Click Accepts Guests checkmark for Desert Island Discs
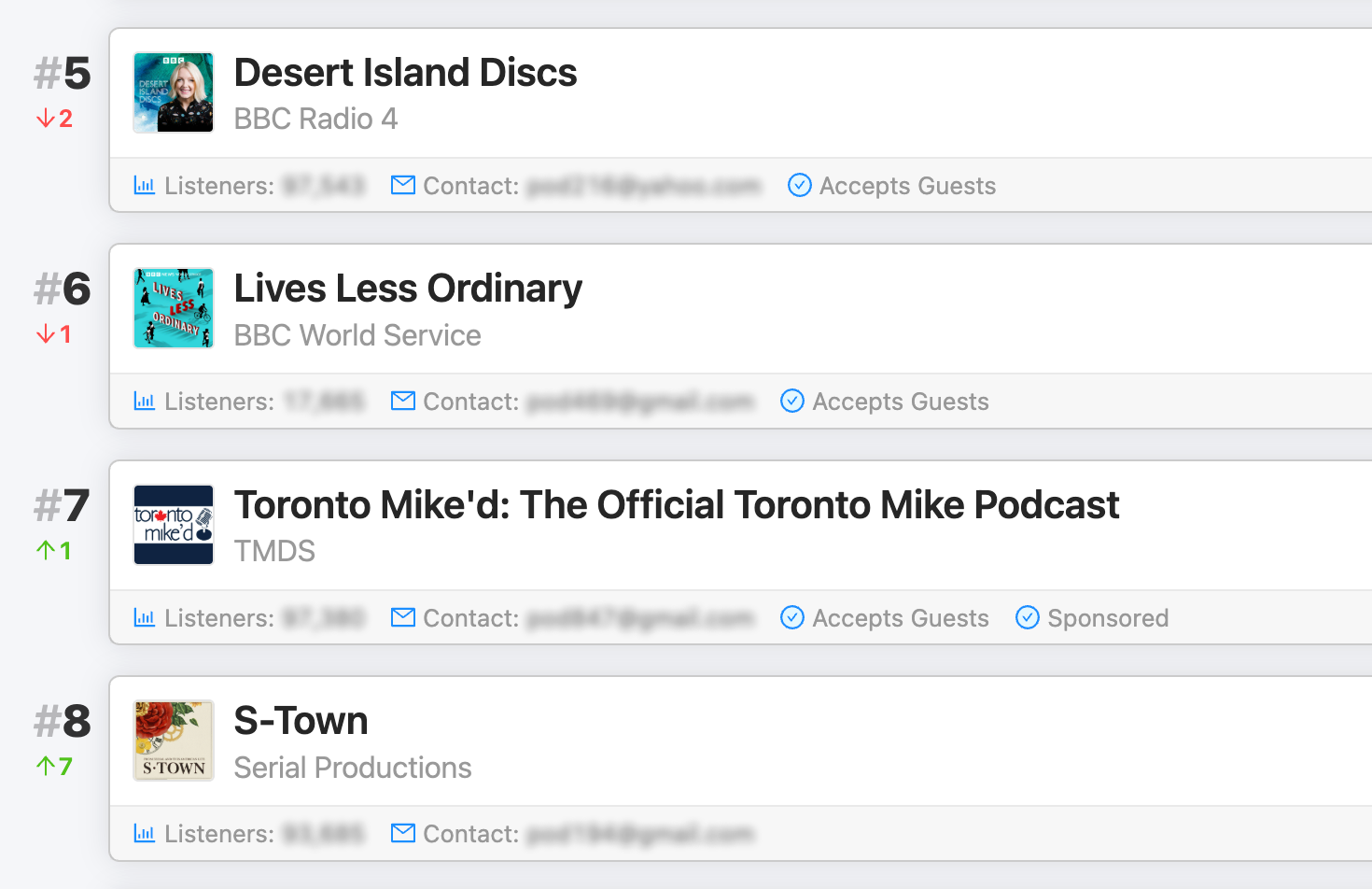 click(x=800, y=185)
